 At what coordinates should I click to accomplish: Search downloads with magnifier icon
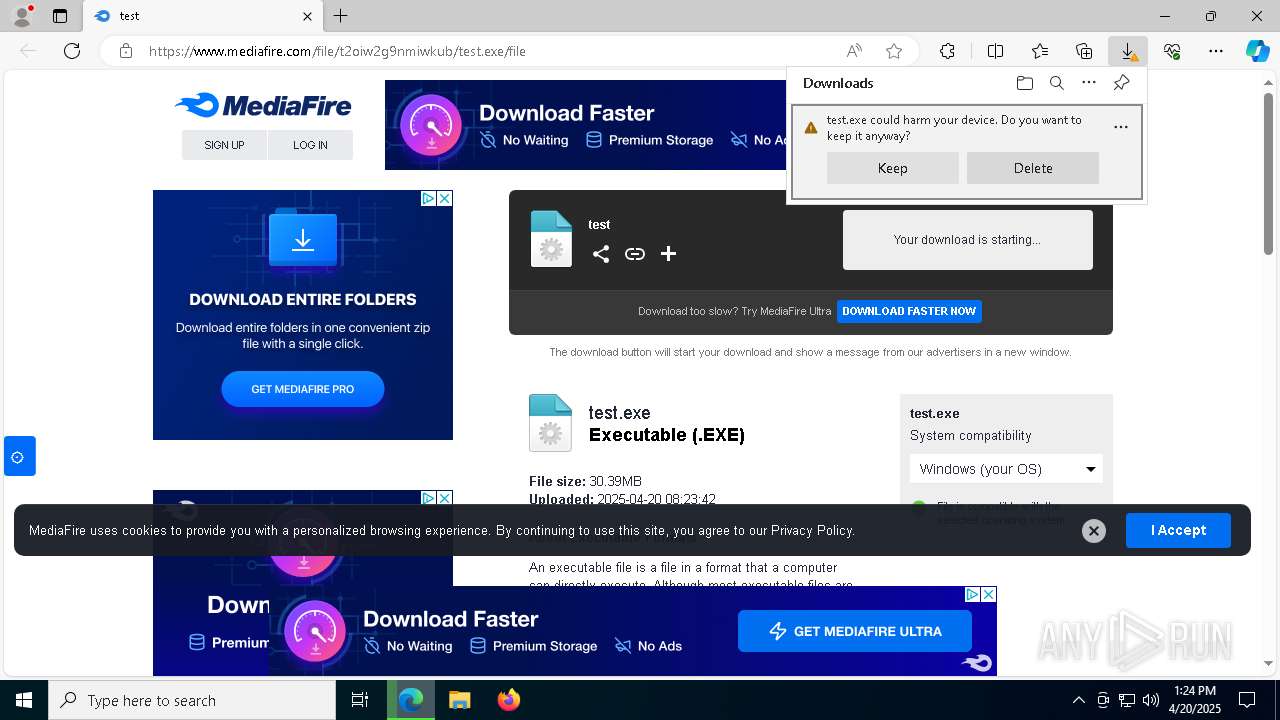1057,83
